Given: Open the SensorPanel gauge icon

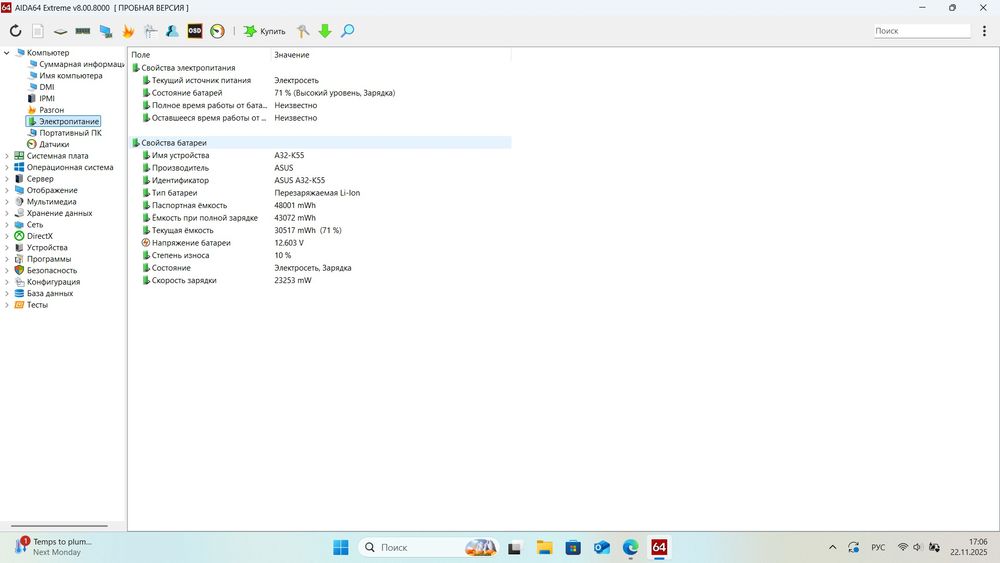Looking at the screenshot, I should pyautogui.click(x=217, y=31).
